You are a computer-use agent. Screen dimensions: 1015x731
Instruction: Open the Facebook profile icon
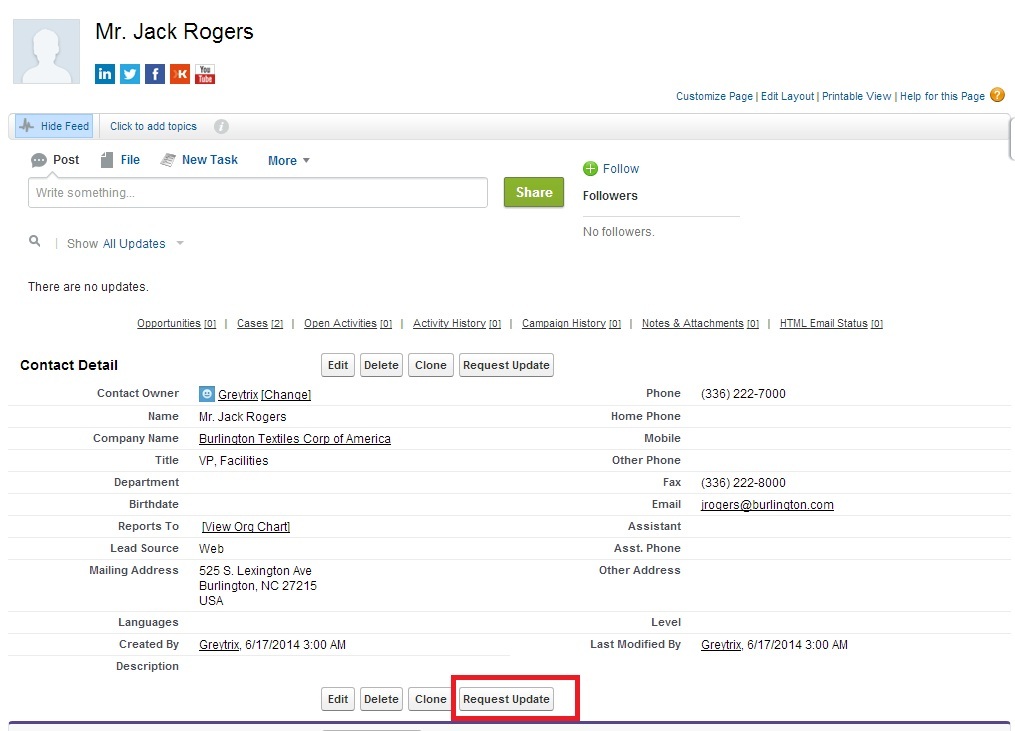(x=155, y=74)
